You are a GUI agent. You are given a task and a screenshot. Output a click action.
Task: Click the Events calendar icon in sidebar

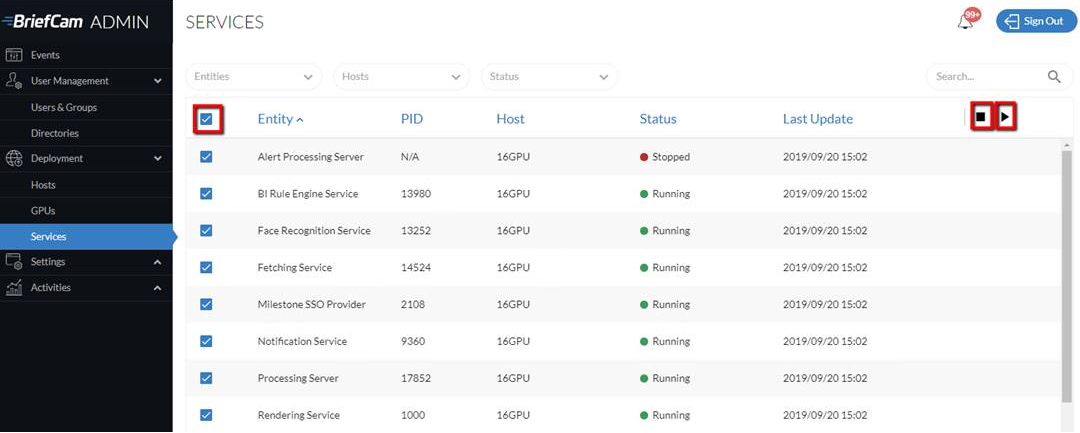(14, 55)
